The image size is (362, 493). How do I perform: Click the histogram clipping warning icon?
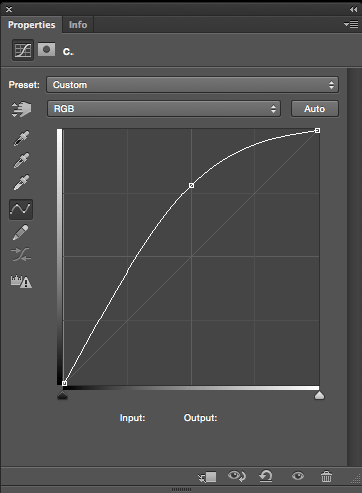coord(21,282)
